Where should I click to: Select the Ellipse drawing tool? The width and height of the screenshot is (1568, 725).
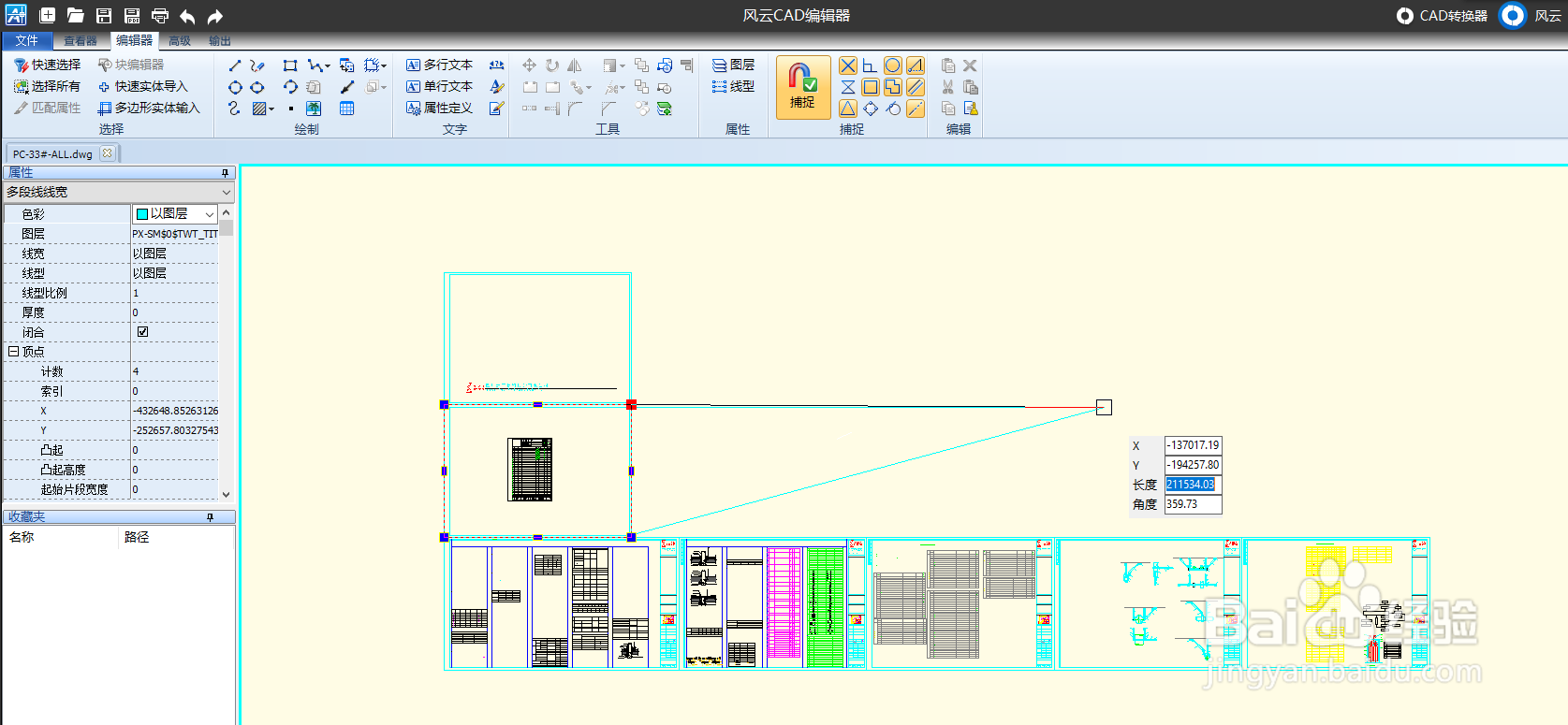coord(257,87)
